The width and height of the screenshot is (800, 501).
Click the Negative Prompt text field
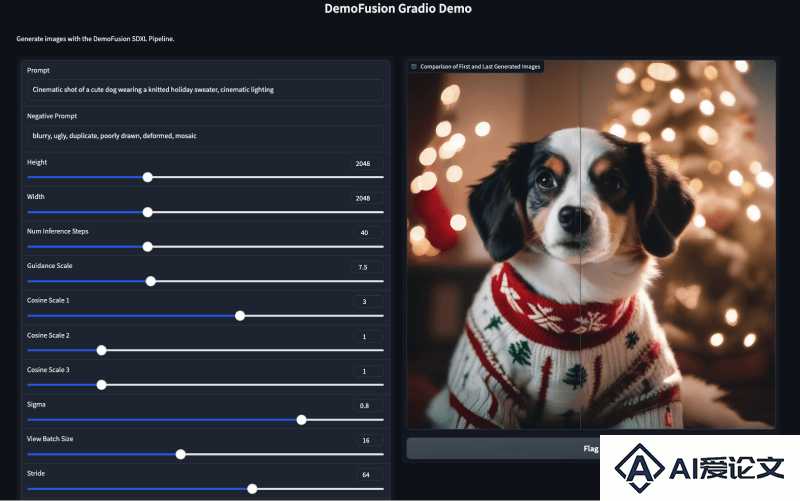click(x=205, y=136)
